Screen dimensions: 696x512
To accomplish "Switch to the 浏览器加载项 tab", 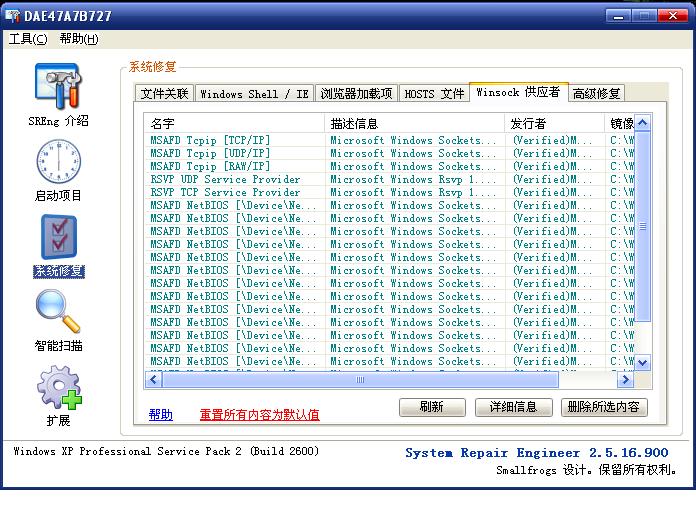I will (356, 94).
